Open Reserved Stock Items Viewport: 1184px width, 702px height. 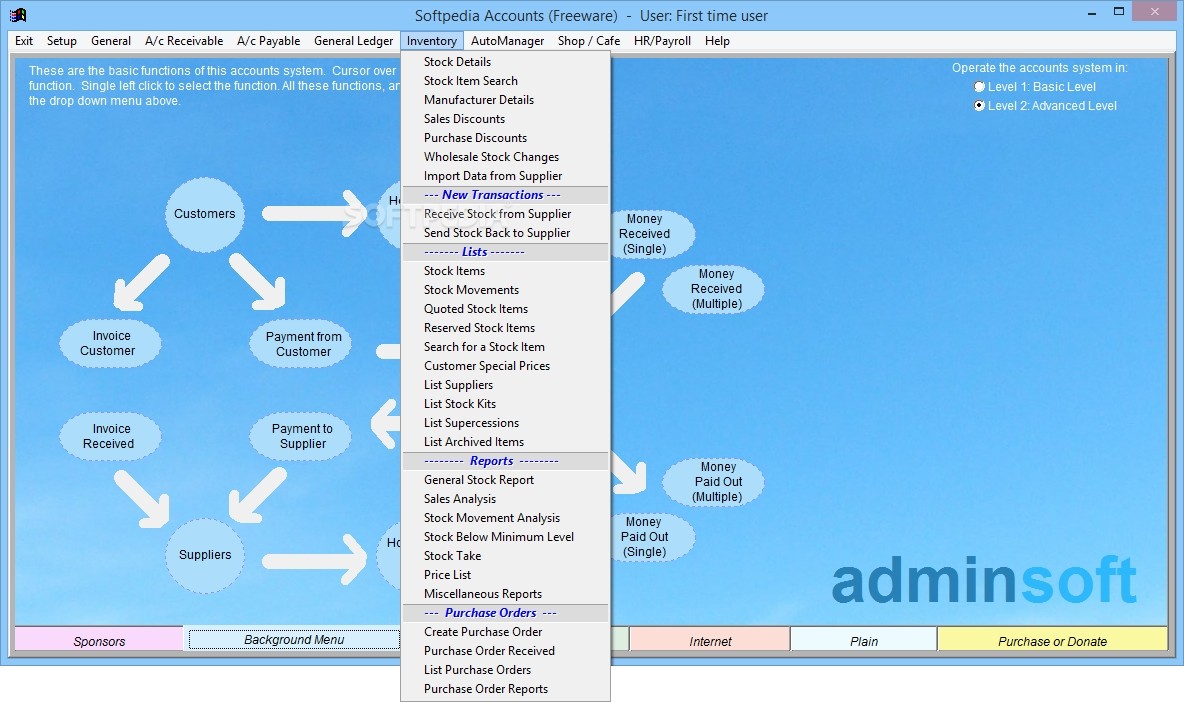point(505,328)
